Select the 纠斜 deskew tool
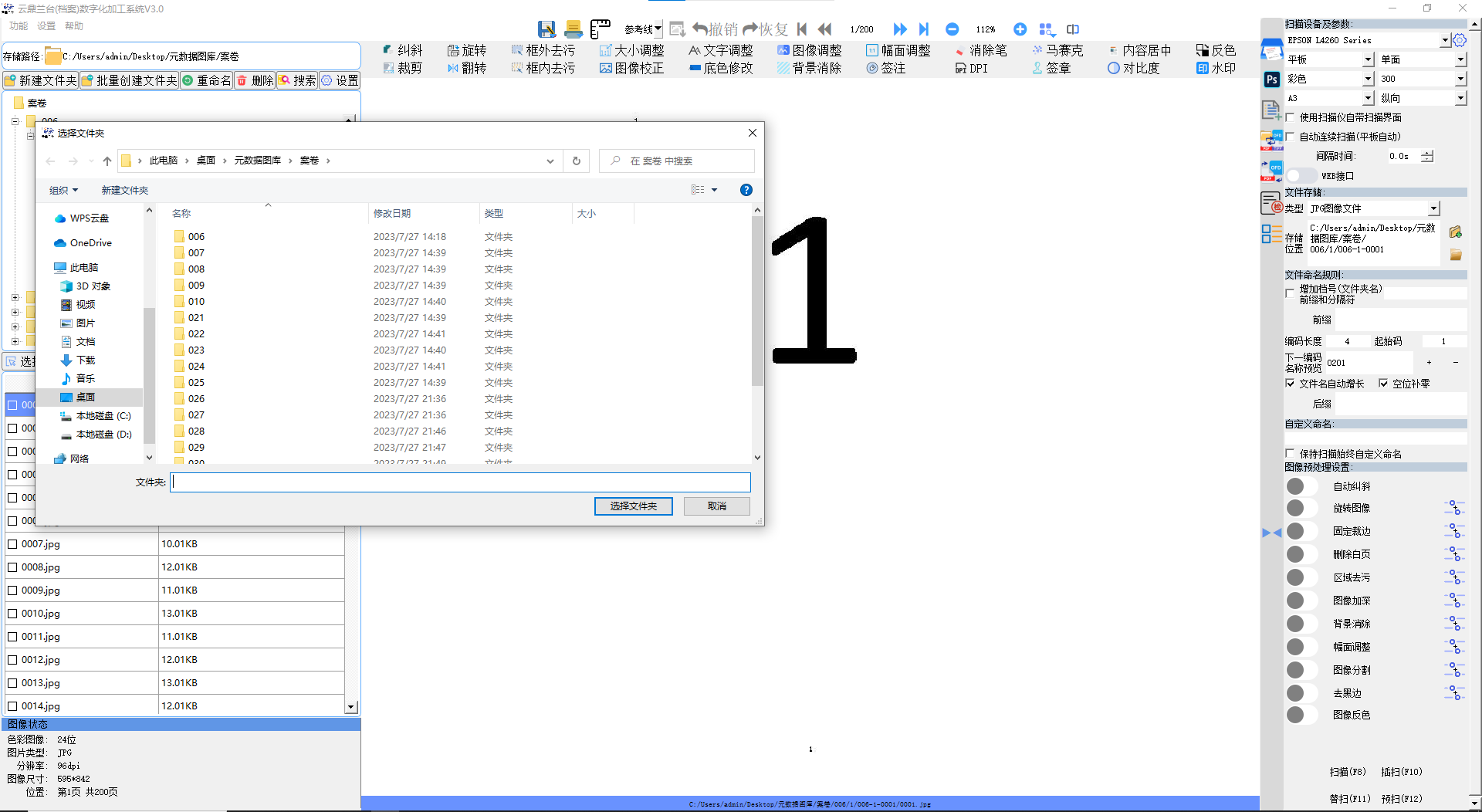 (x=403, y=50)
